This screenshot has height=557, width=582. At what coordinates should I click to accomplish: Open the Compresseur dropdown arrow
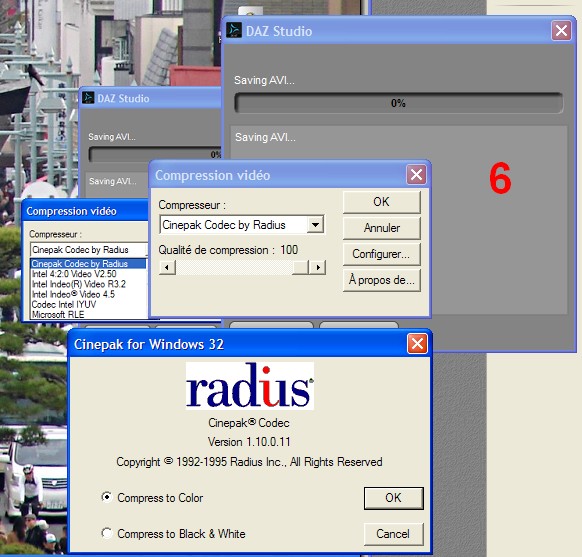click(315, 225)
